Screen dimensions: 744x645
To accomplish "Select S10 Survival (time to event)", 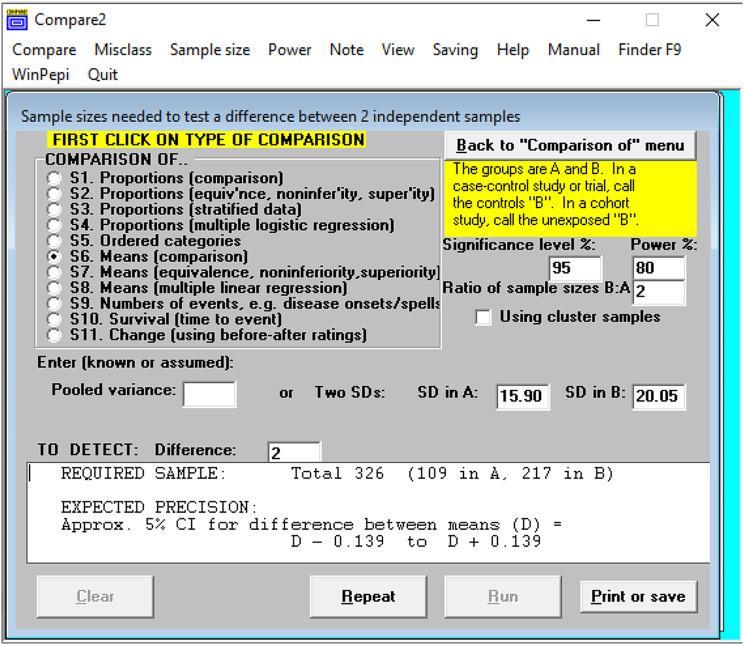I will (x=54, y=319).
